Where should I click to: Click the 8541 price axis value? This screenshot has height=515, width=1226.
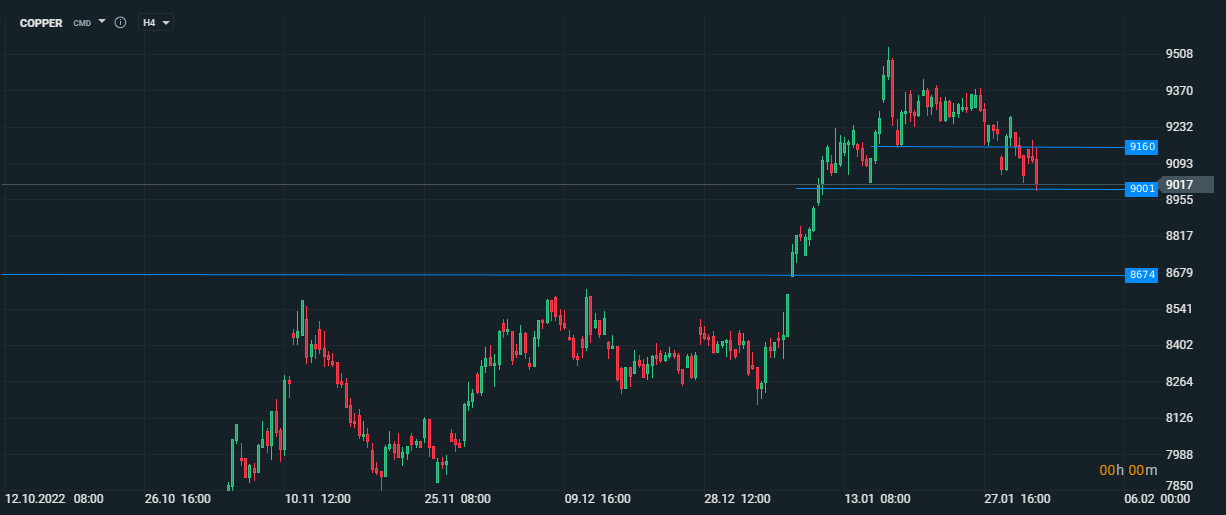point(1179,308)
